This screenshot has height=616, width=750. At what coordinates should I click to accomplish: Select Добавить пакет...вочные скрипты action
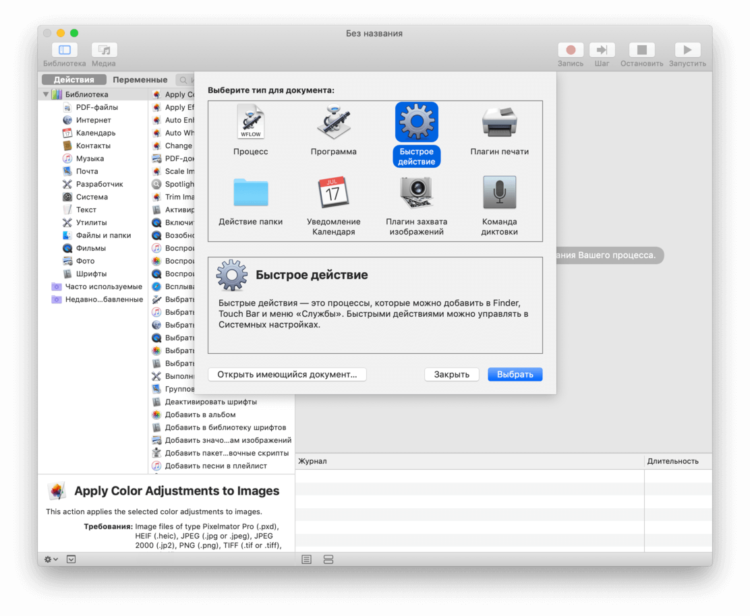227,453
